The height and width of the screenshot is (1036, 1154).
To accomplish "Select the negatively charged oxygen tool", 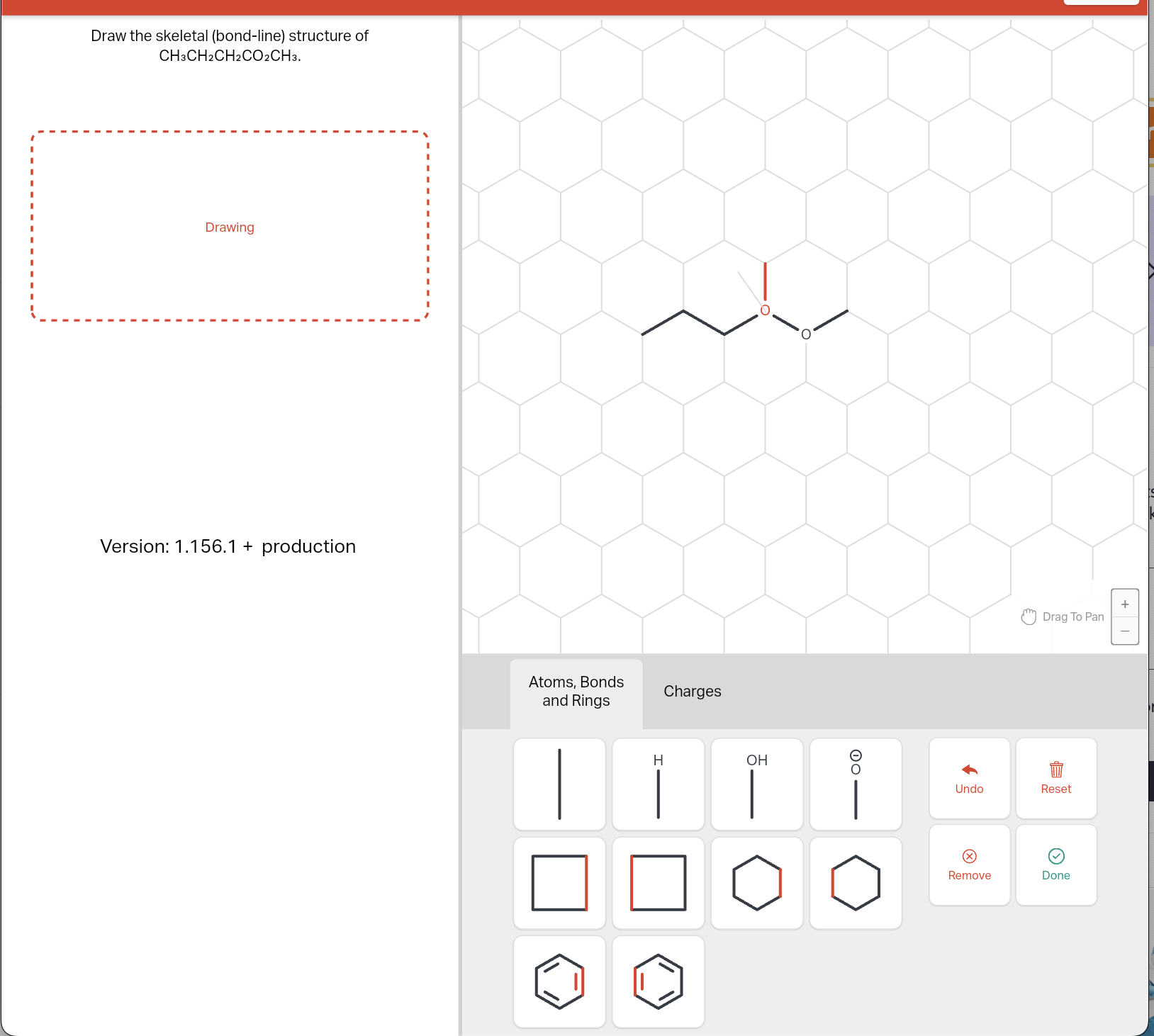I will (x=856, y=784).
